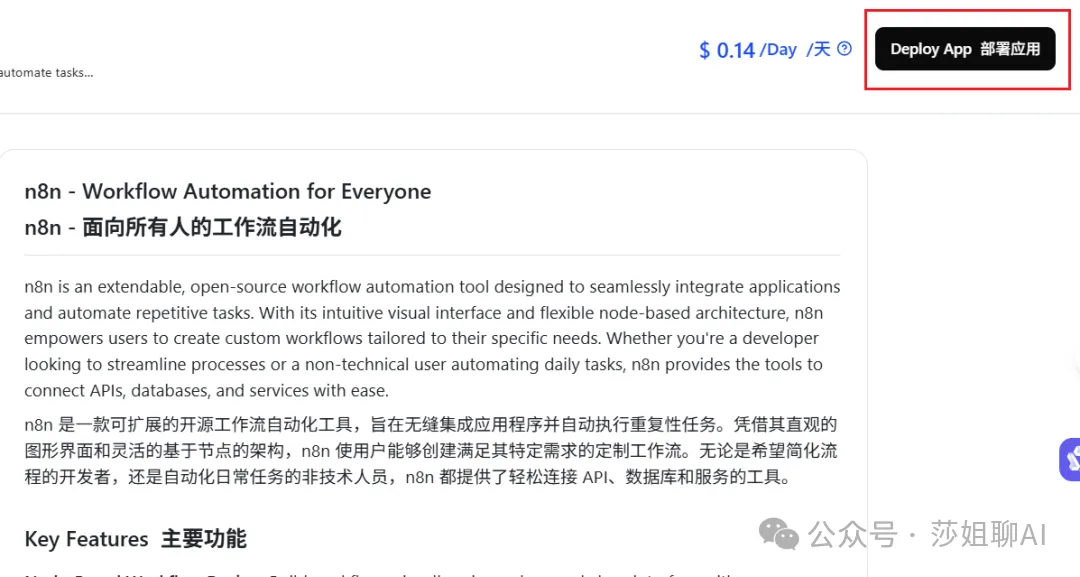Click the truncated "automate tasks..." text

pos(46,73)
